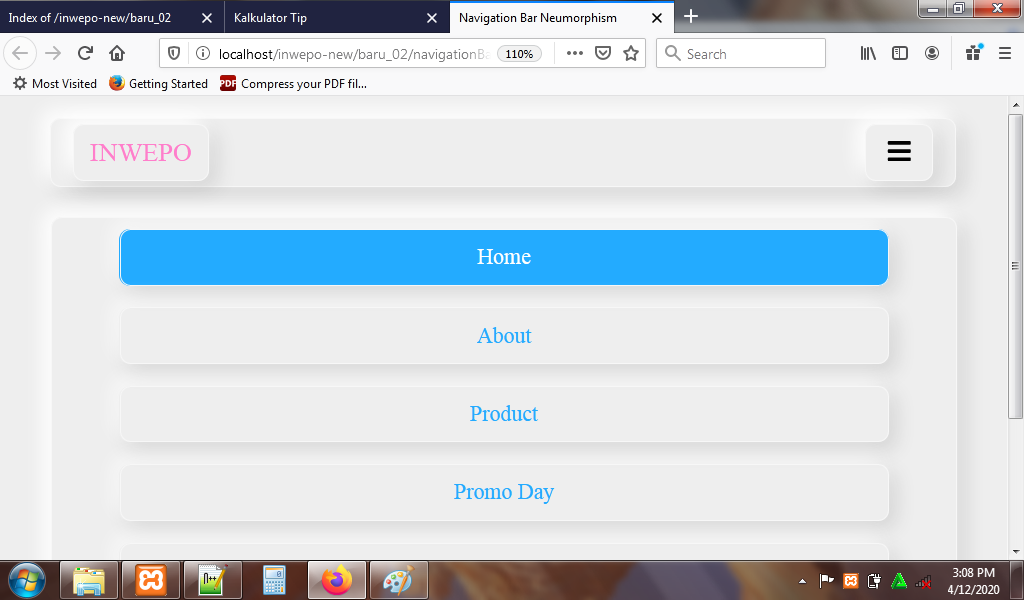Bookmark this page with the star
Image resolution: width=1024 pixels, height=600 pixels.
tap(631, 54)
